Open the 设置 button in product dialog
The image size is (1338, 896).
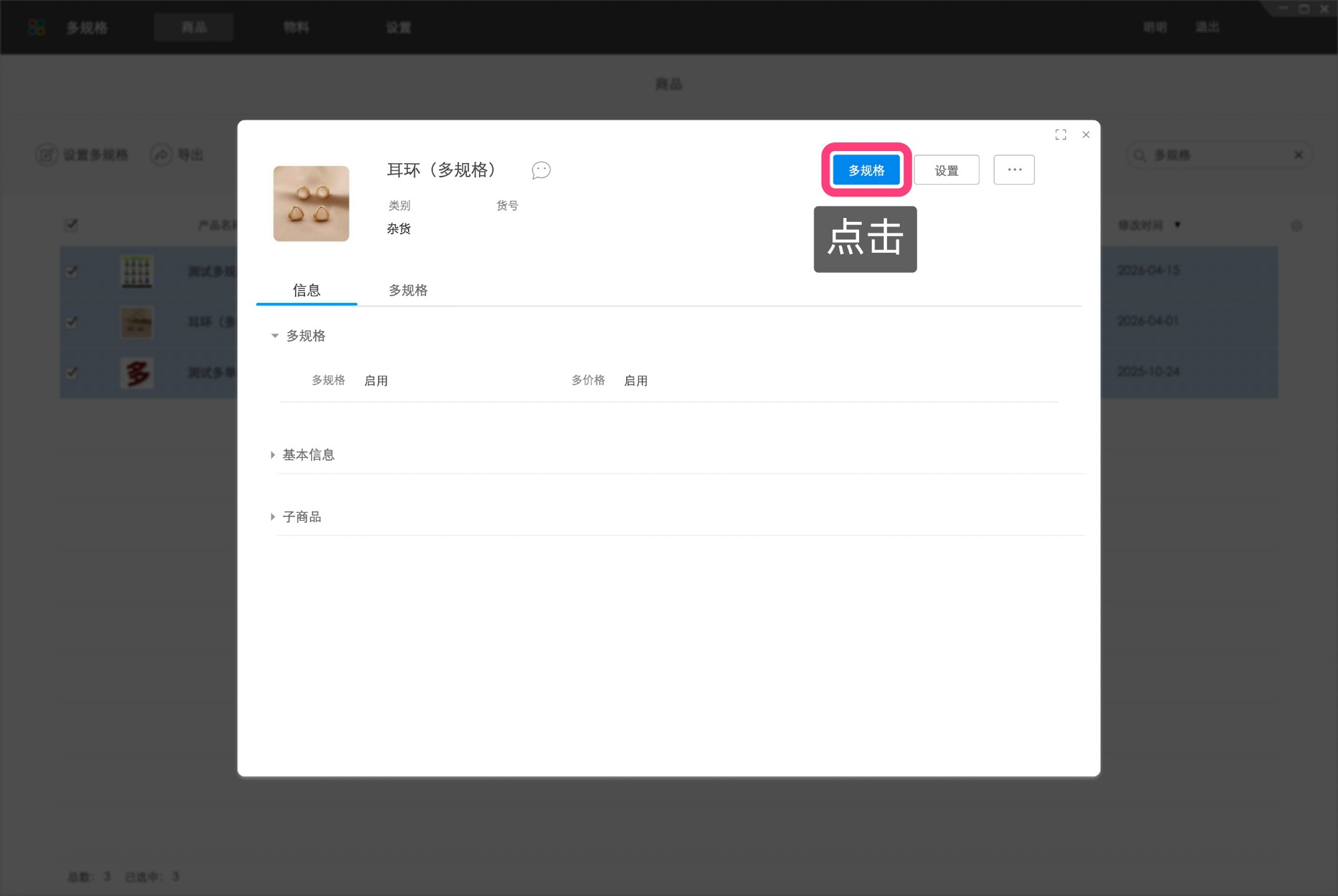947,170
